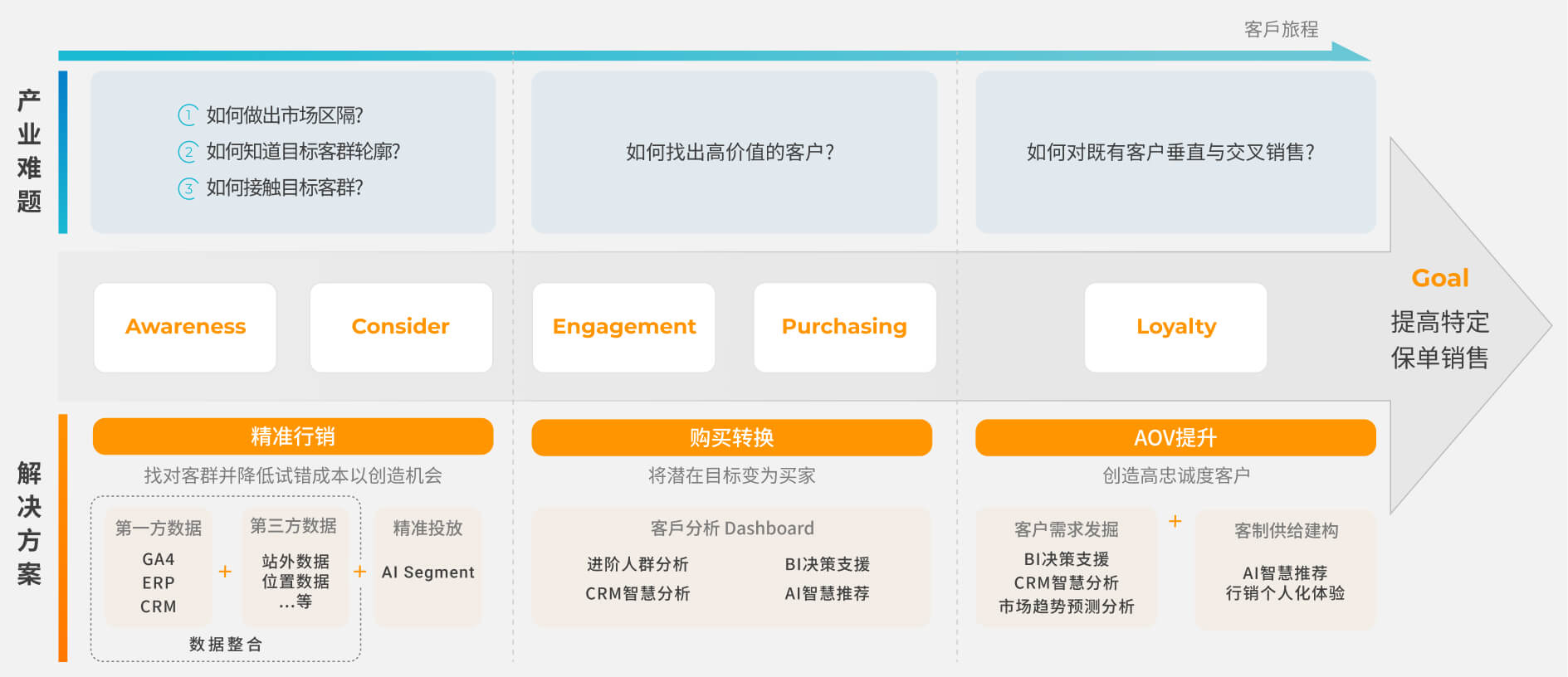The image size is (1568, 677).
Task: Click the circled number 3 icon
Action: (188, 188)
